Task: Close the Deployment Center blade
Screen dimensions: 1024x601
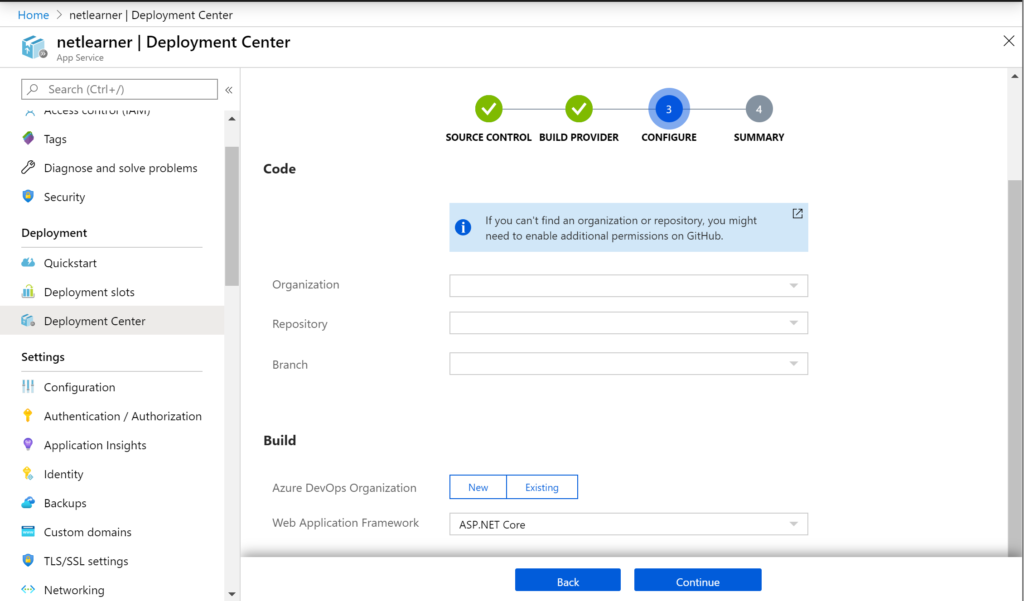Action: click(x=1008, y=41)
